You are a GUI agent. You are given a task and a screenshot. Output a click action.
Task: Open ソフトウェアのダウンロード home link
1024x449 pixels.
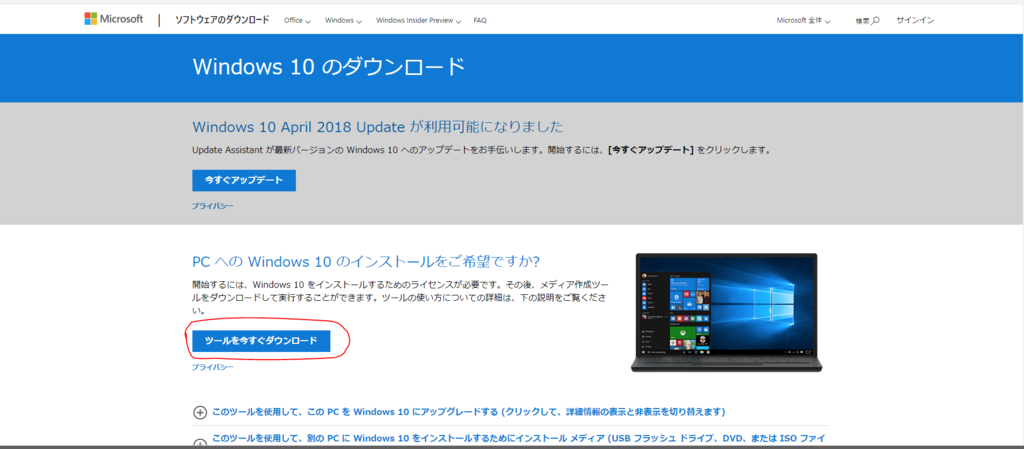pyautogui.click(x=221, y=20)
